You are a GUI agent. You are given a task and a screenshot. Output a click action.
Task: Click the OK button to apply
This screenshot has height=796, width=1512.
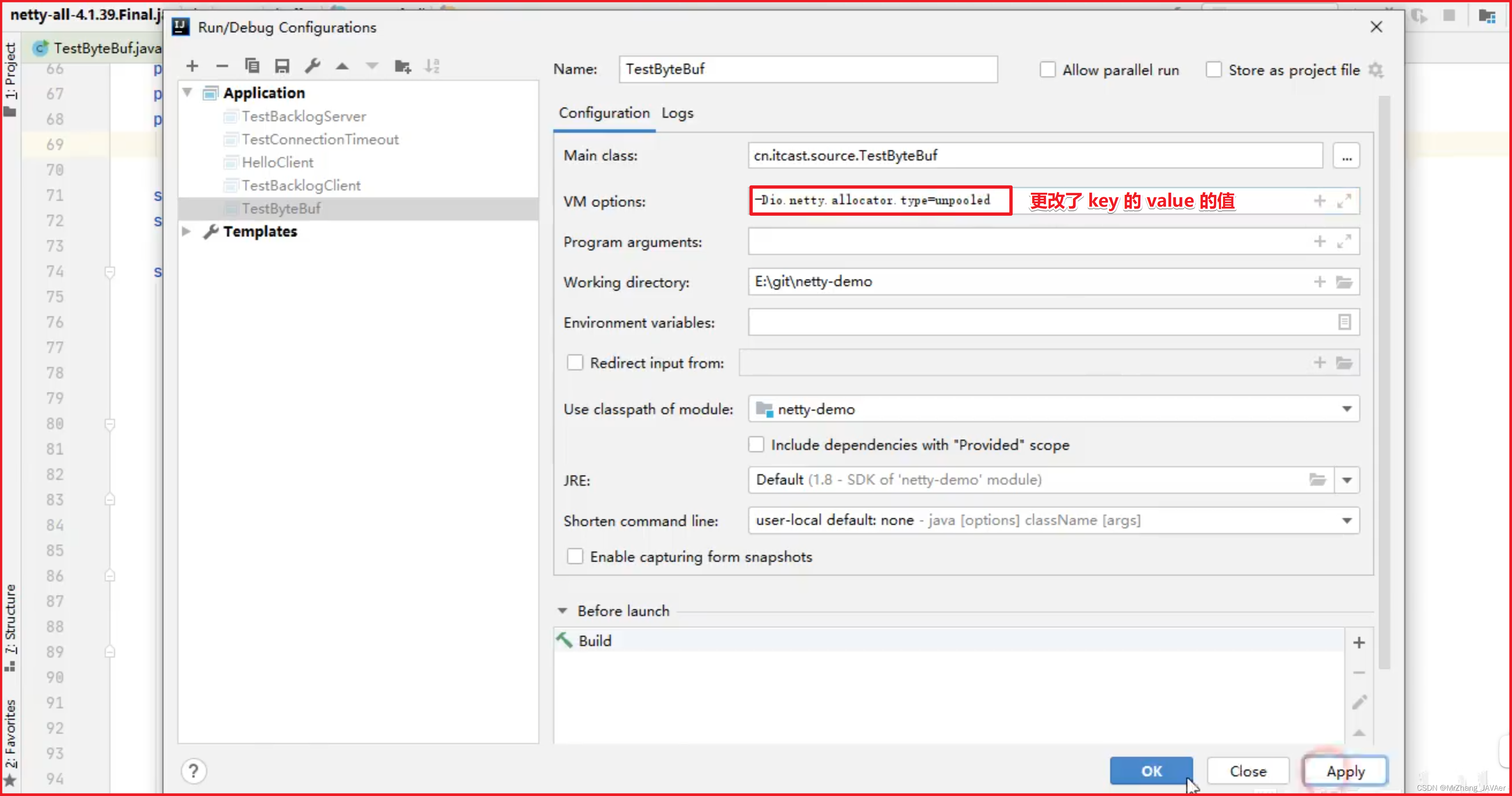[x=1152, y=771]
